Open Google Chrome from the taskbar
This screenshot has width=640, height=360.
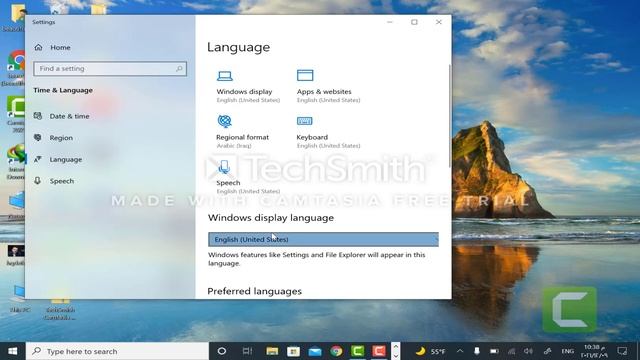point(336,351)
